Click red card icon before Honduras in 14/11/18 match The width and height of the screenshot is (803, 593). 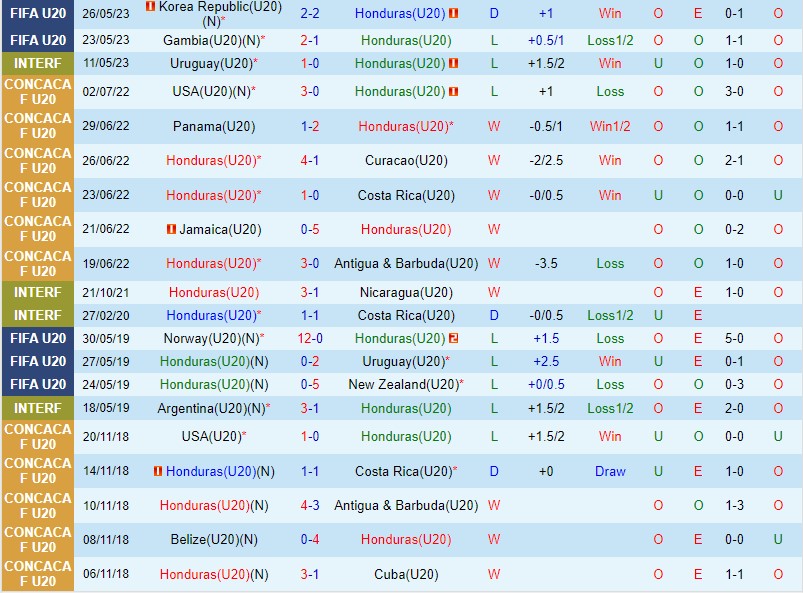tap(158, 471)
